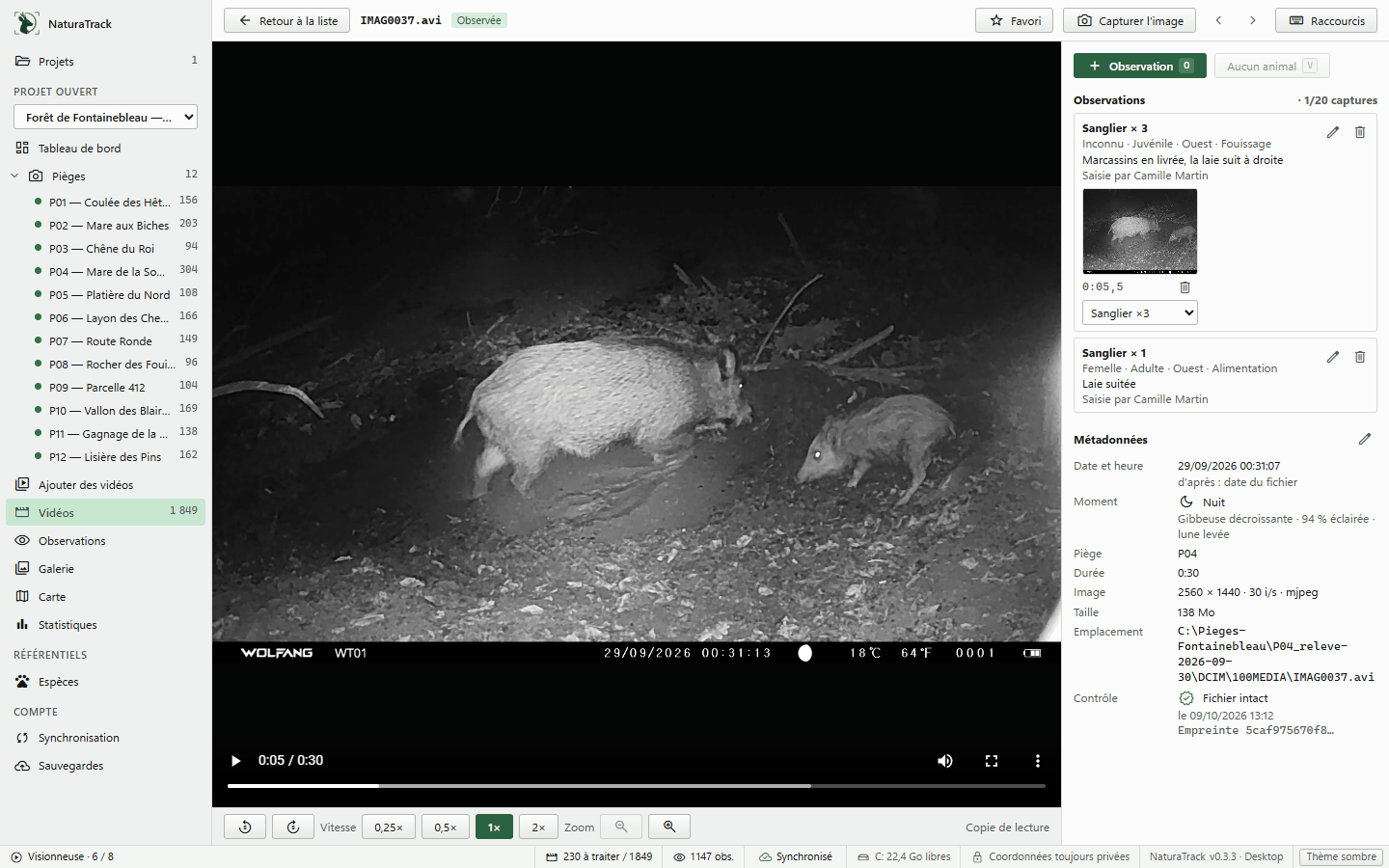Go to previous video arrow
Image resolution: width=1389 pixels, height=868 pixels.
pos(1219,20)
